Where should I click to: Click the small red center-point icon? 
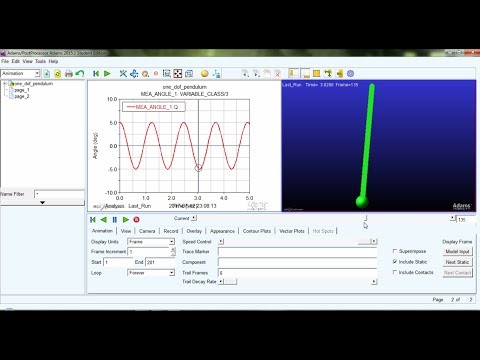click(156, 74)
